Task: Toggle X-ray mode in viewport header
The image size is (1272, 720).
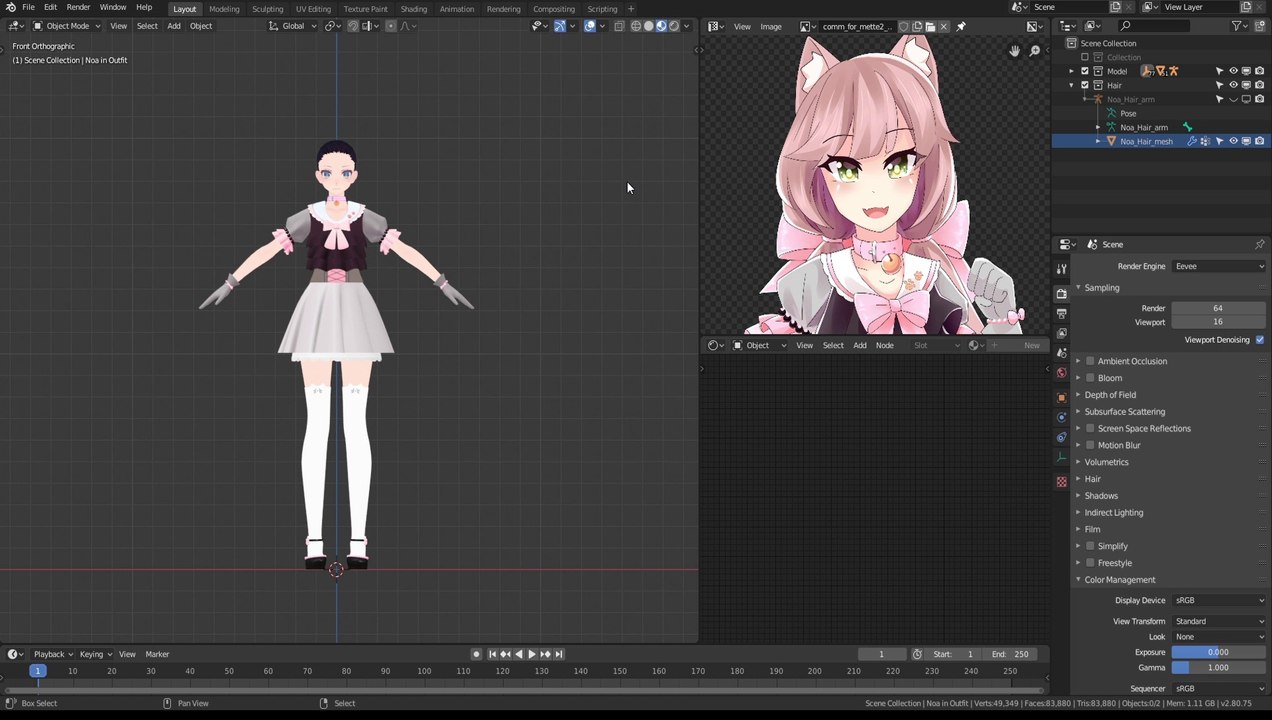Action: pyautogui.click(x=619, y=26)
